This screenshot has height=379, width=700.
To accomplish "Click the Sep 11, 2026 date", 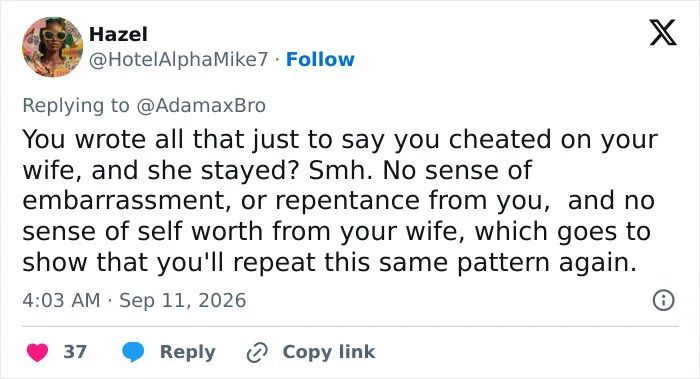I will (x=183, y=300).
